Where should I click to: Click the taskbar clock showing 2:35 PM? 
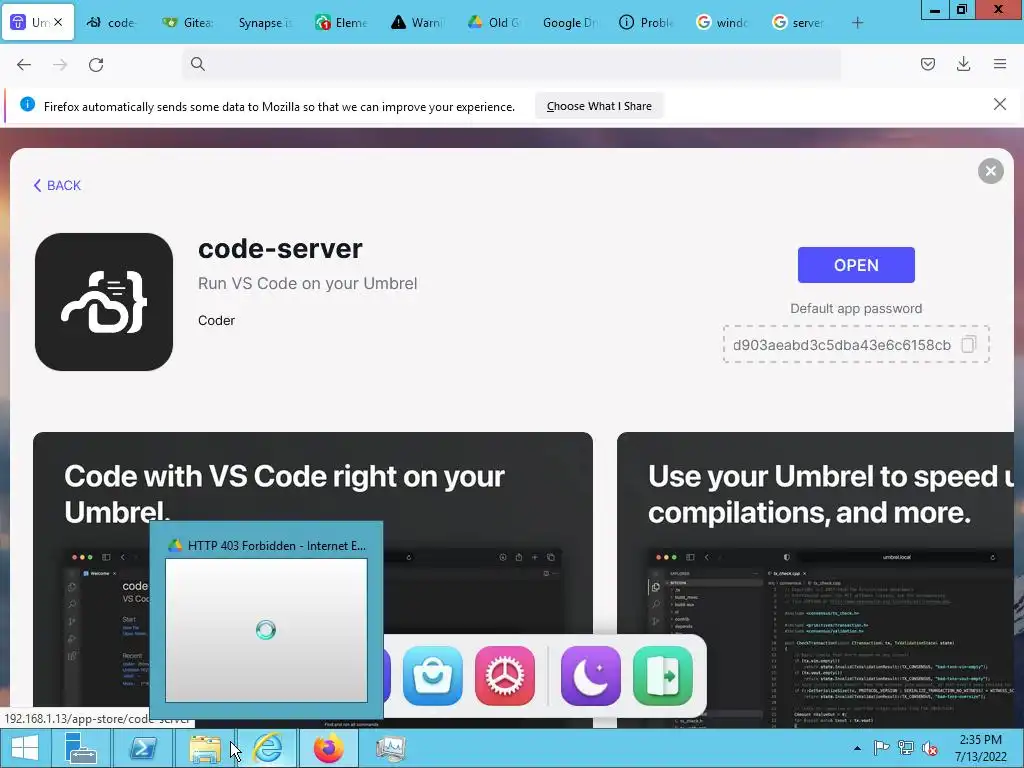coord(980,748)
